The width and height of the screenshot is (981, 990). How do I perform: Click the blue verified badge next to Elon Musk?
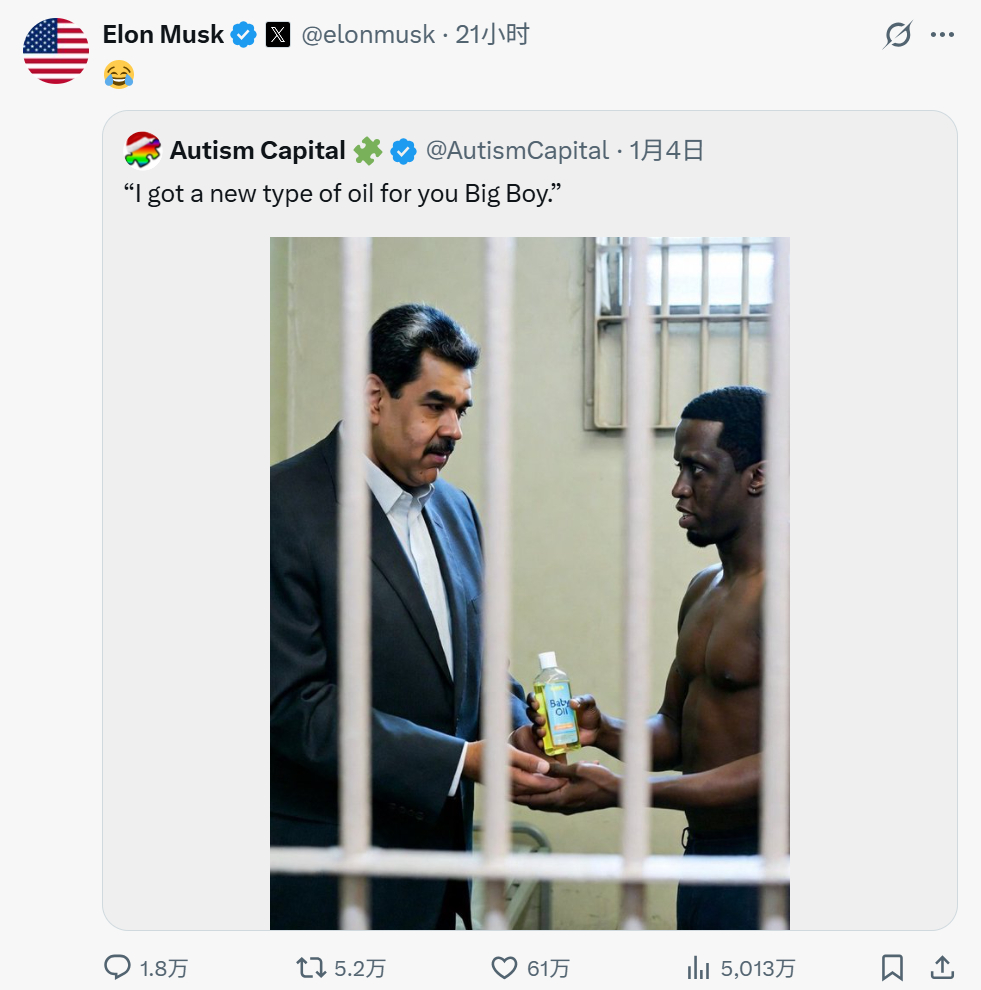pyautogui.click(x=243, y=35)
